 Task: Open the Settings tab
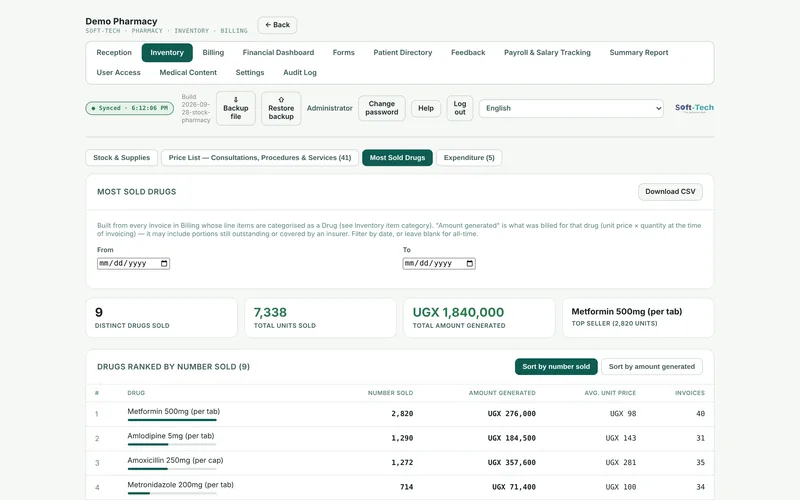pyautogui.click(x=250, y=72)
